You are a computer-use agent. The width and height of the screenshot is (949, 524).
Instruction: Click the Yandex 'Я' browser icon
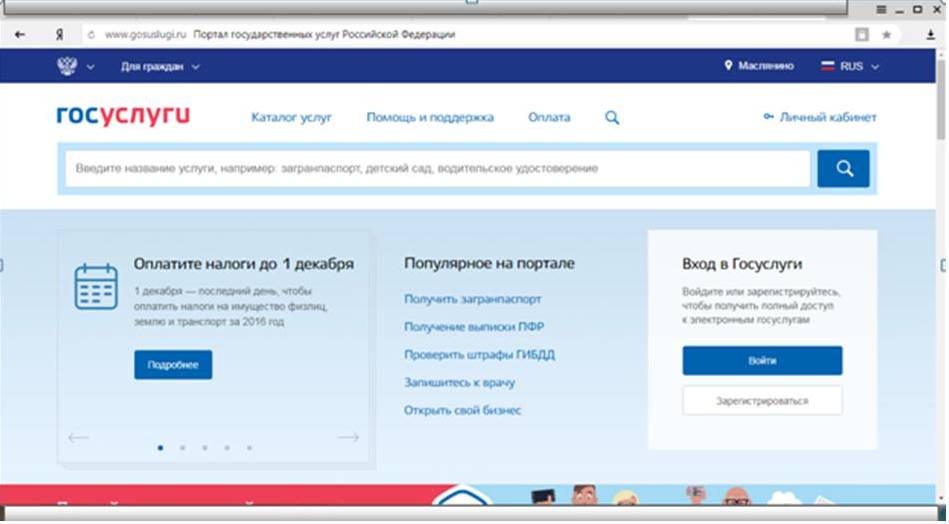click(60, 34)
